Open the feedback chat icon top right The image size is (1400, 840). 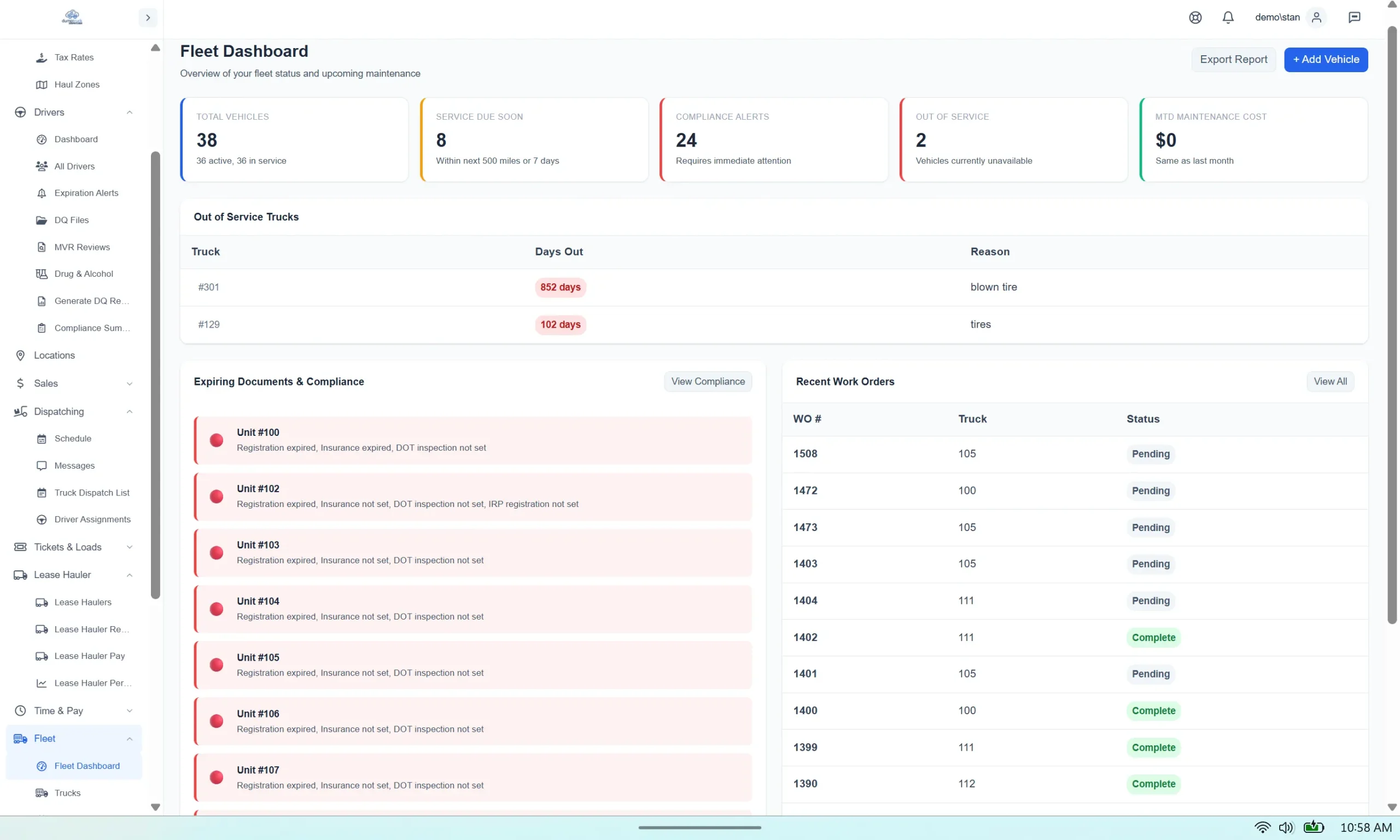point(1354,17)
